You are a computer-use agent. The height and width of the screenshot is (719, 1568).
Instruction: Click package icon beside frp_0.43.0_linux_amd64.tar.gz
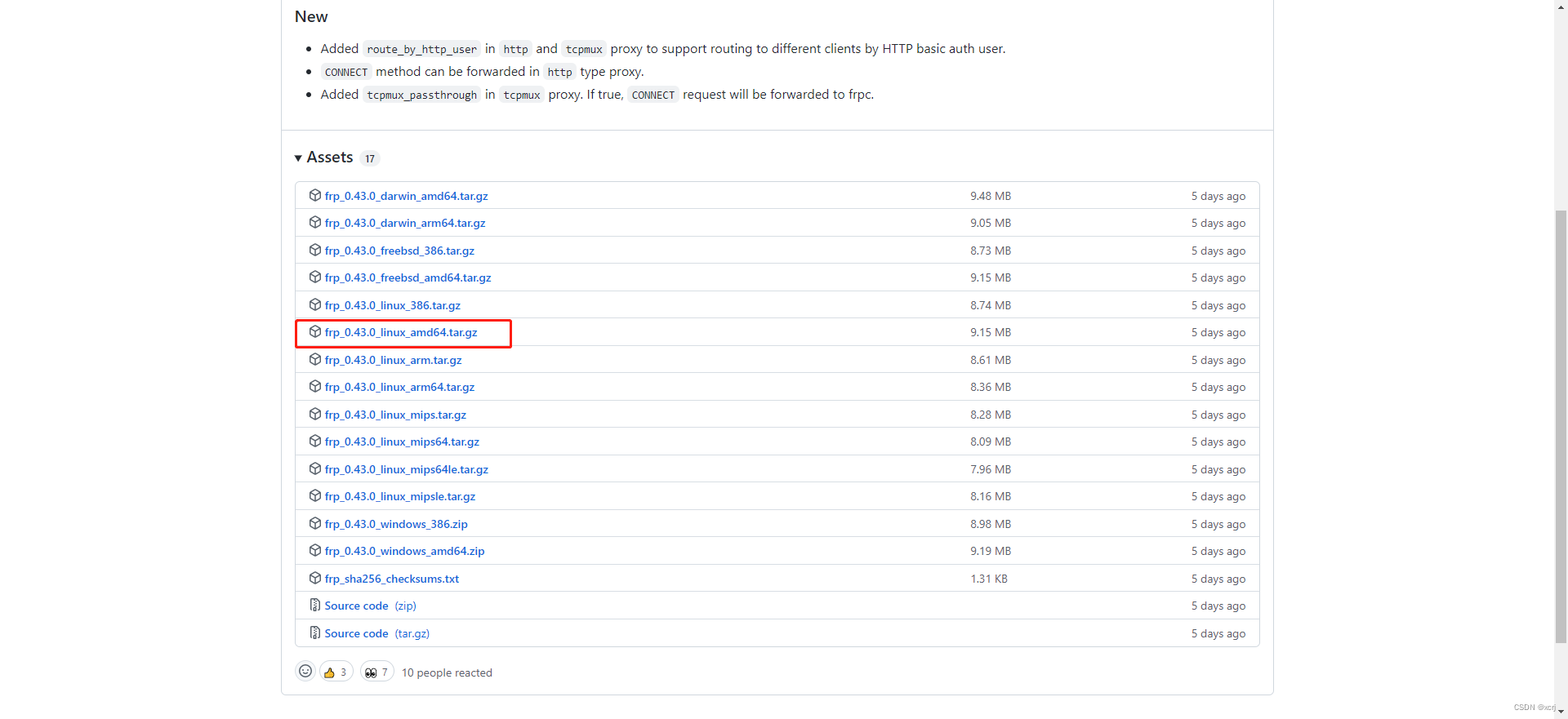click(x=315, y=331)
